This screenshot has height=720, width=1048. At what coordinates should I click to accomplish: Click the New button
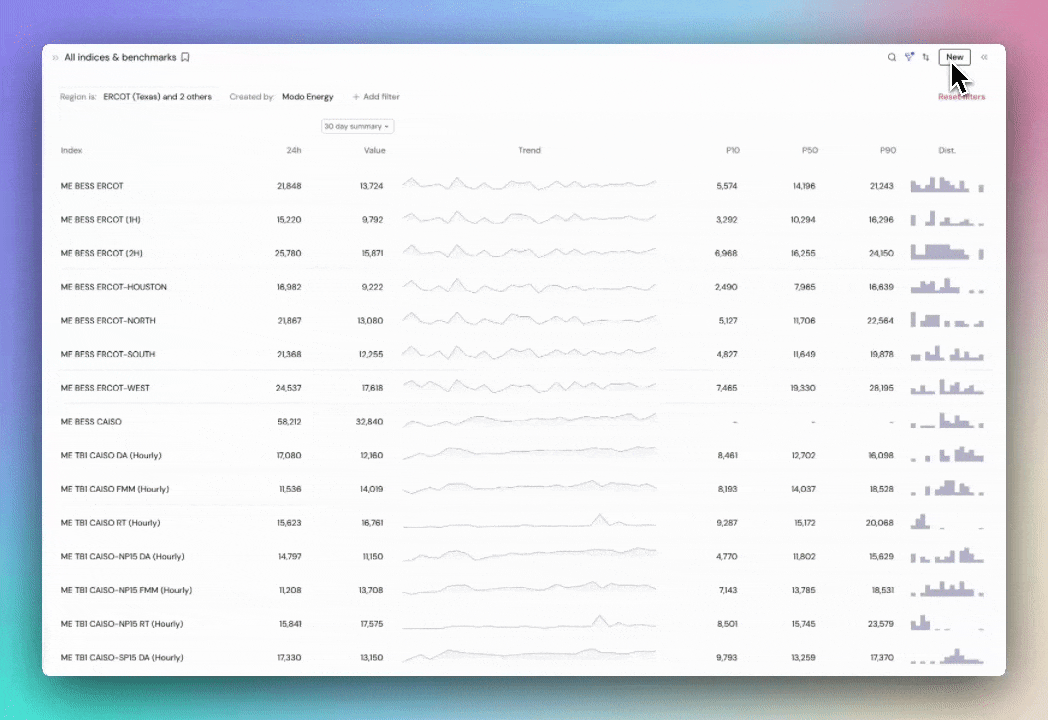pyautogui.click(x=955, y=58)
